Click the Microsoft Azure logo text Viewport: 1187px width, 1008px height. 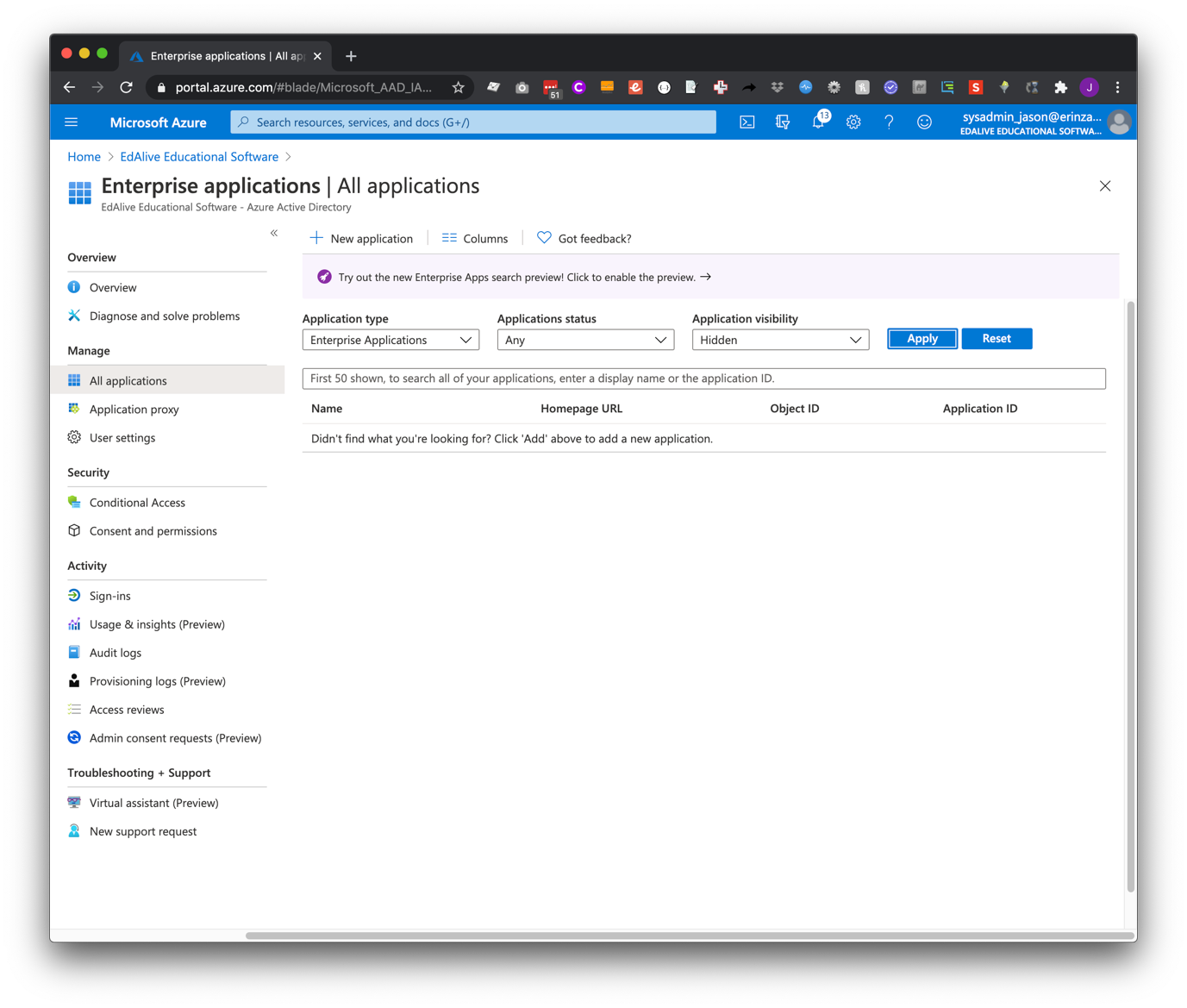click(158, 122)
